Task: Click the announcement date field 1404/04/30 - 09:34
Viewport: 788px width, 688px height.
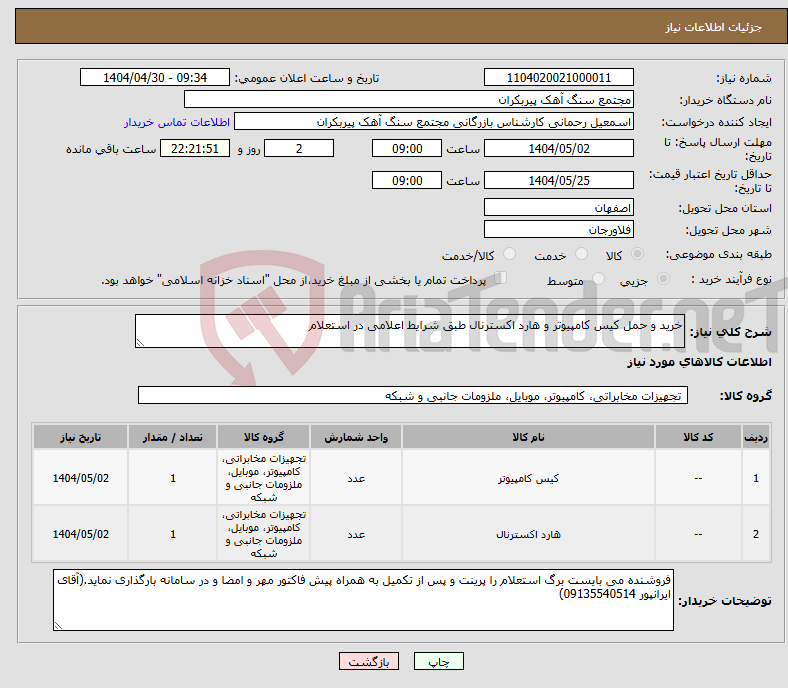Action: click(x=155, y=77)
